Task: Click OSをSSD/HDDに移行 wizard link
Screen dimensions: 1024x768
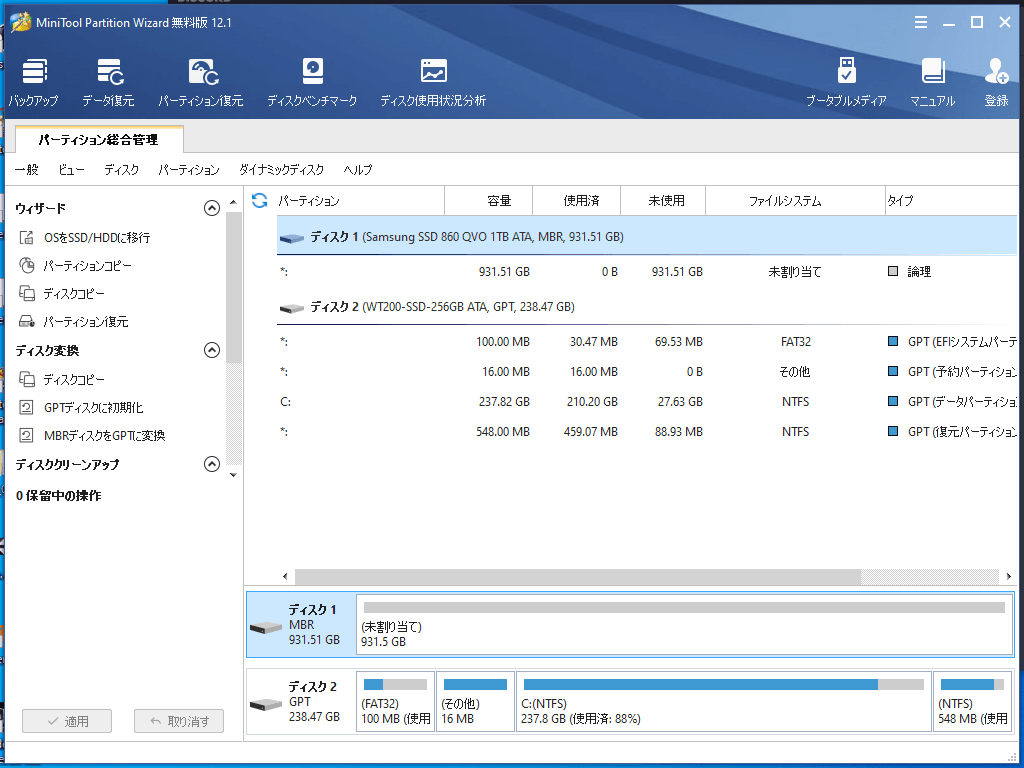Action: (96, 238)
